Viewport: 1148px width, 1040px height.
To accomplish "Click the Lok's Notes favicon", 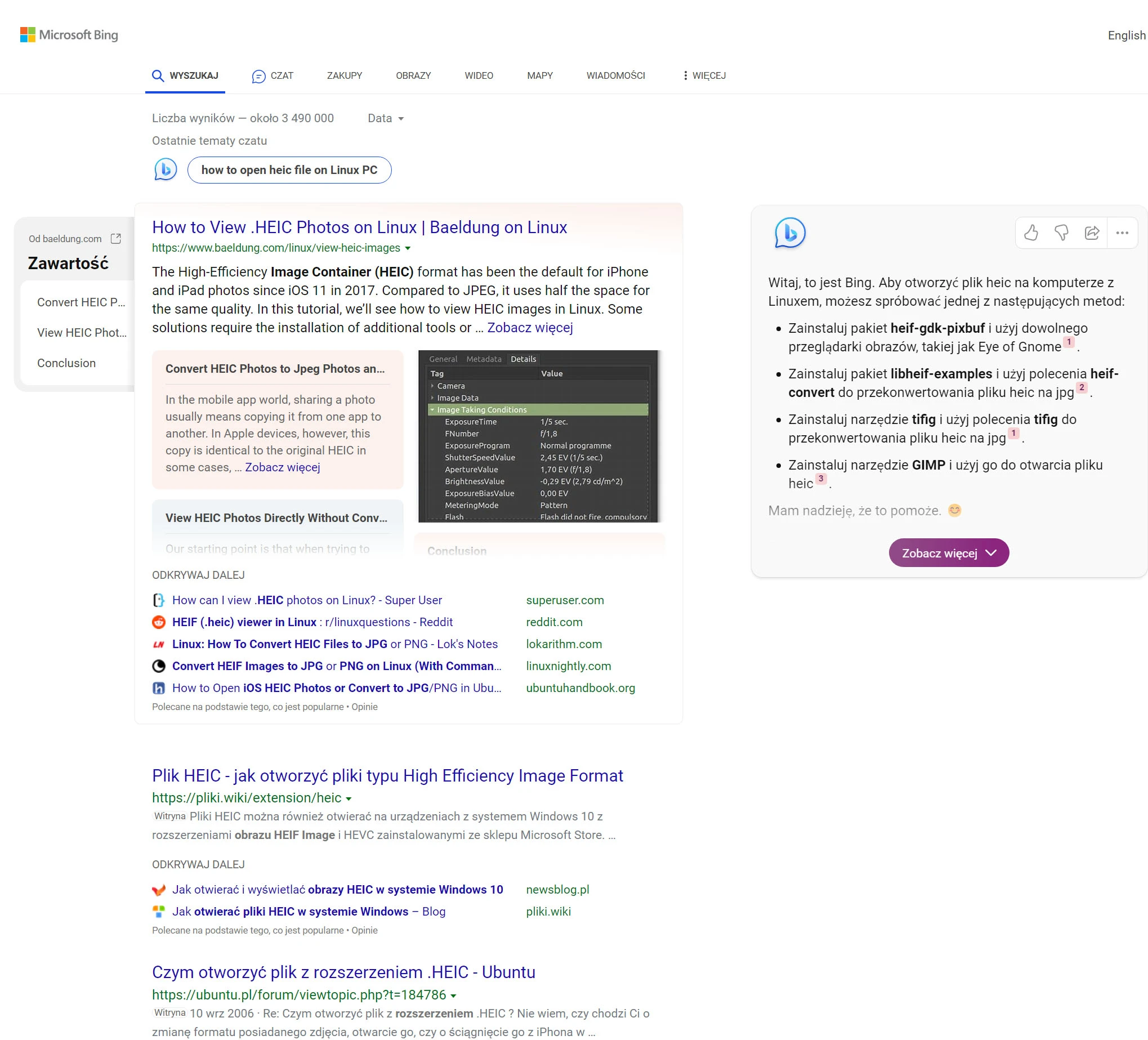I will point(159,644).
